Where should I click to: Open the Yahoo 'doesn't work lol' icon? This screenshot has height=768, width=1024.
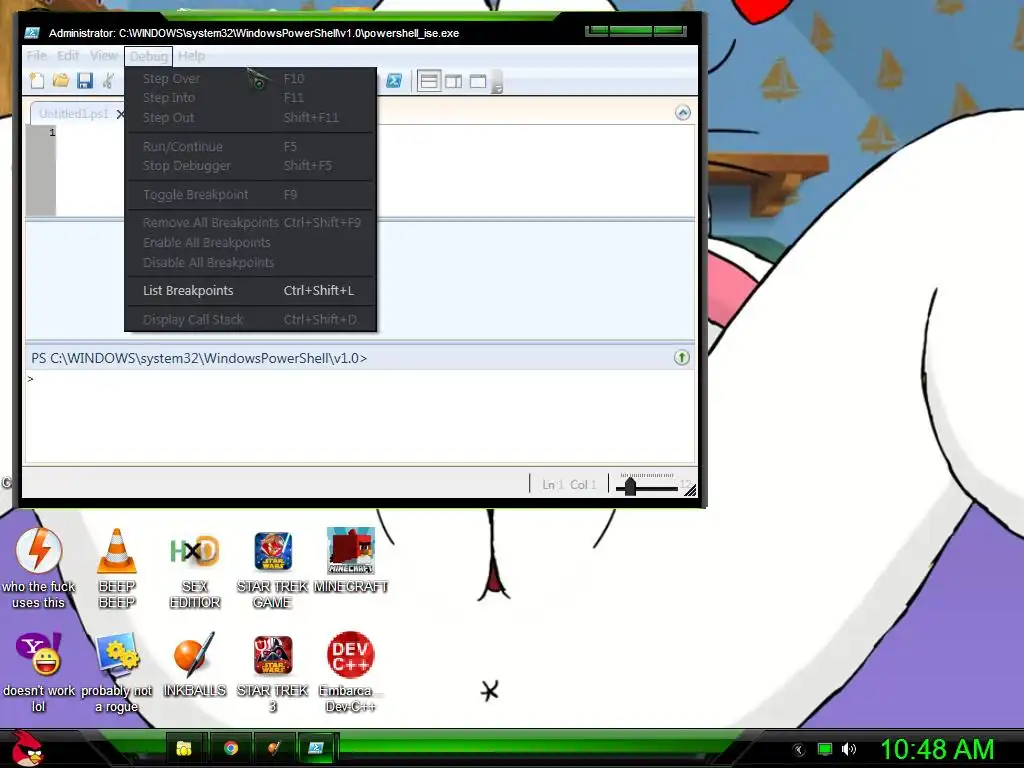coord(39,672)
